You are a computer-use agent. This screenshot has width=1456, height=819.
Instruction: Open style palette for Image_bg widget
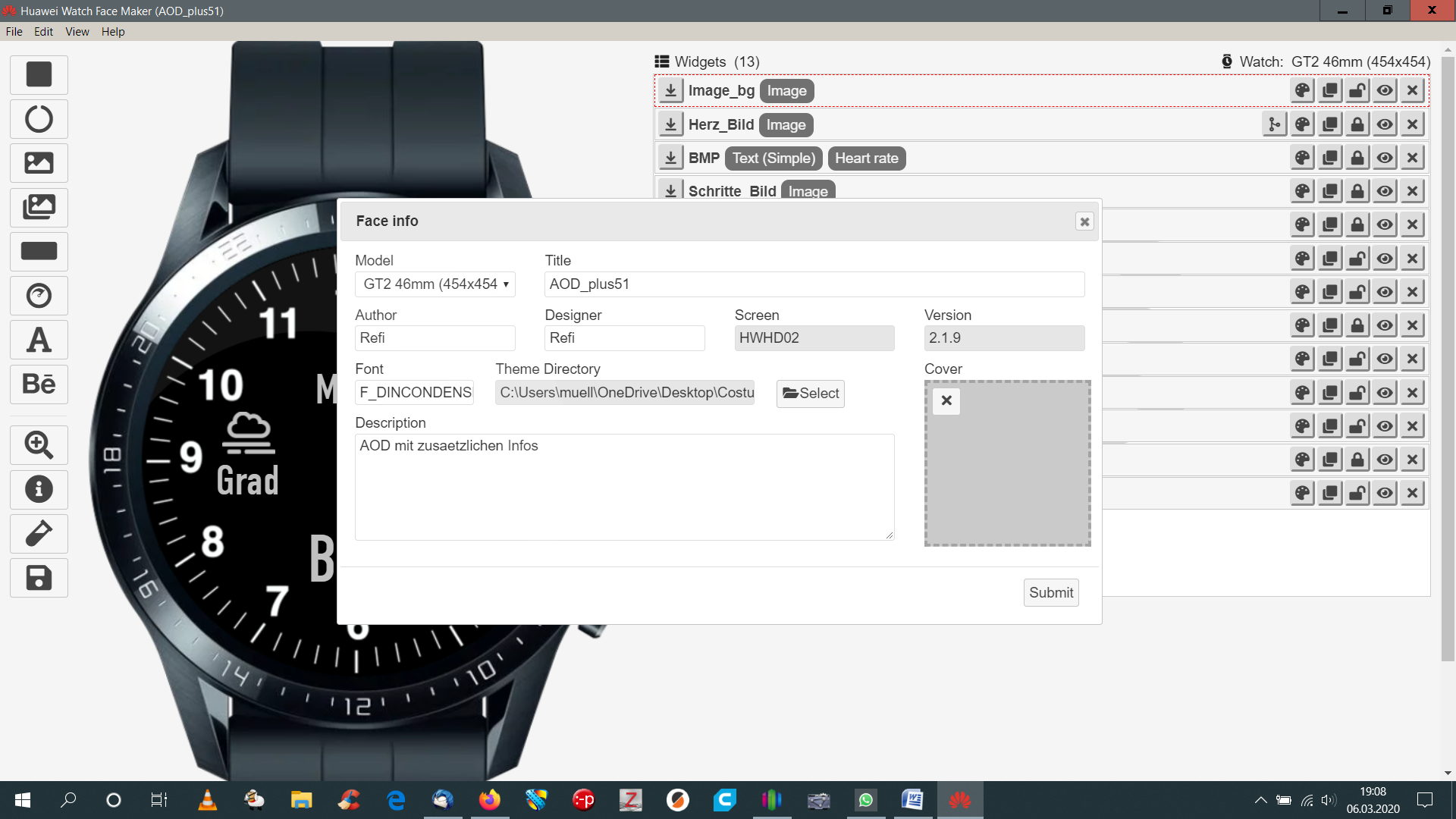(x=1302, y=91)
